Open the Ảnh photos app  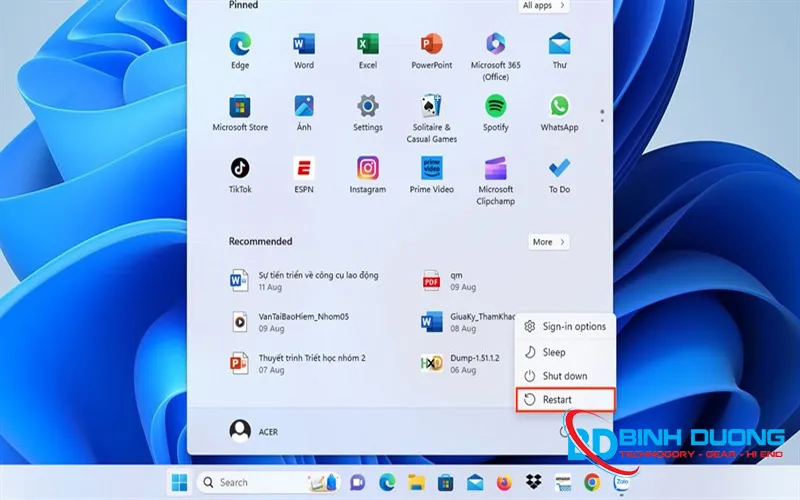tap(304, 112)
